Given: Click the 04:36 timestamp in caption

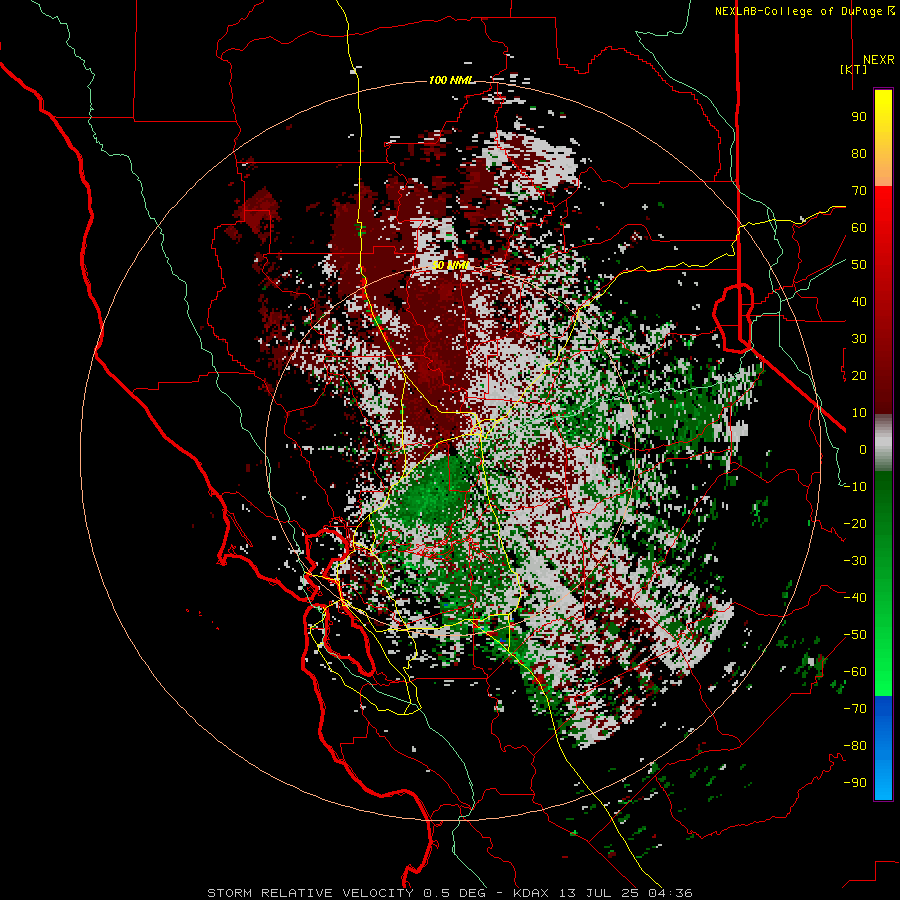Looking at the screenshot, I should 671,893.
